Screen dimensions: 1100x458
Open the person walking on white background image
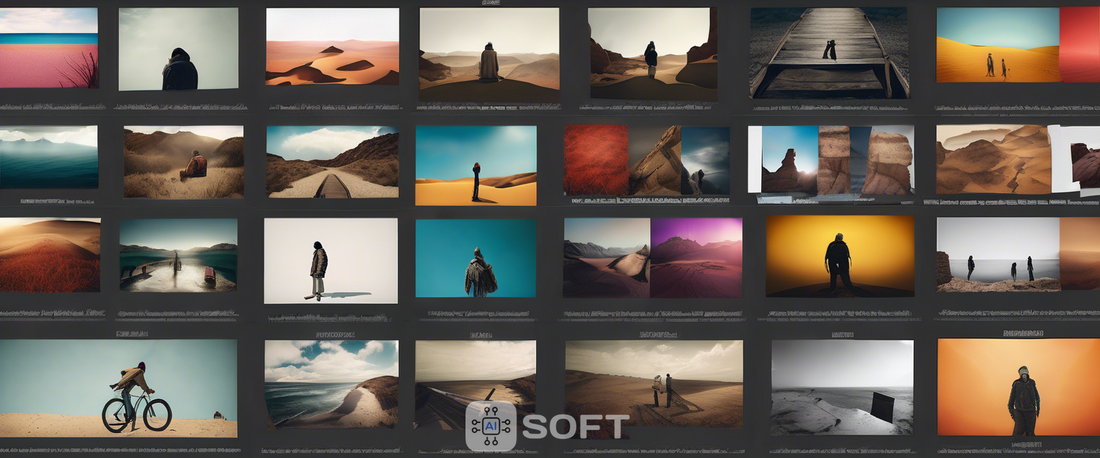pyautogui.click(x=330, y=261)
